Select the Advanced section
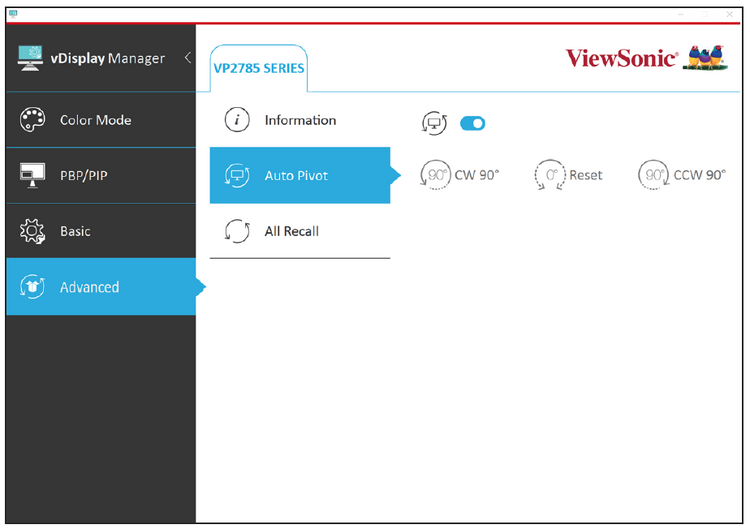This screenshot has width=750, height=529. [x=101, y=287]
